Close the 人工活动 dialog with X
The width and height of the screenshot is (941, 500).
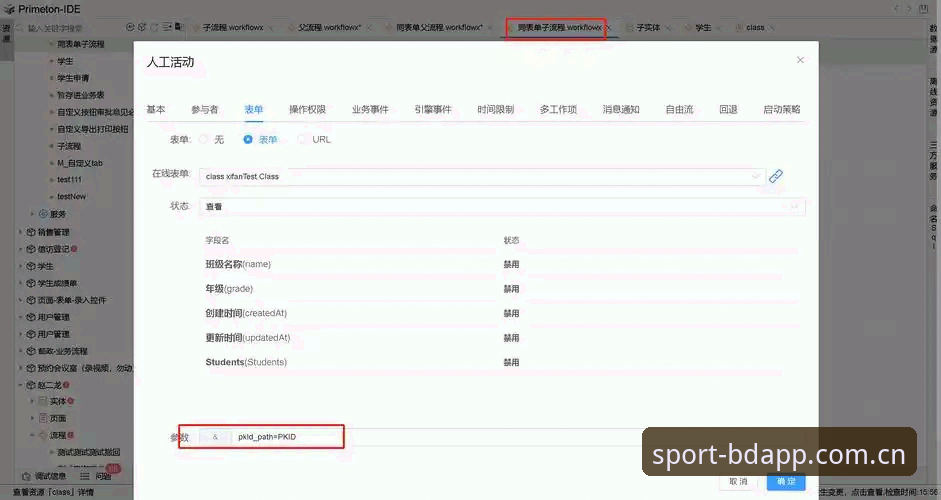point(800,60)
